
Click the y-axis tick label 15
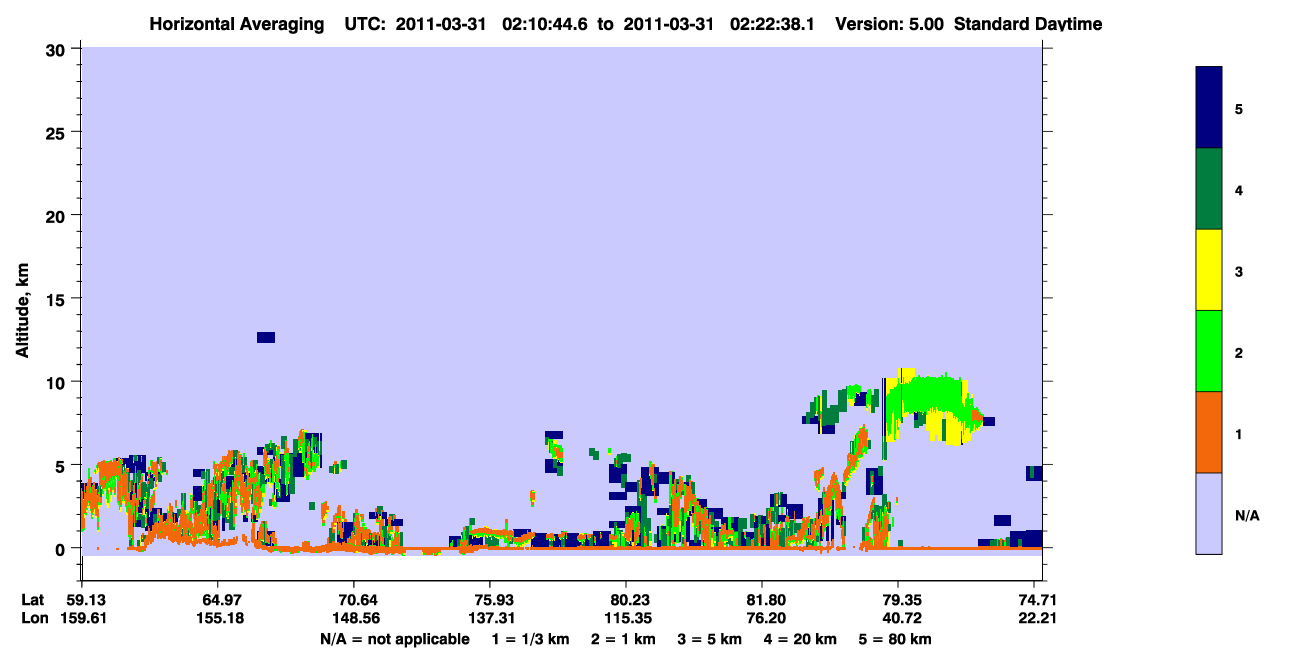(x=58, y=299)
